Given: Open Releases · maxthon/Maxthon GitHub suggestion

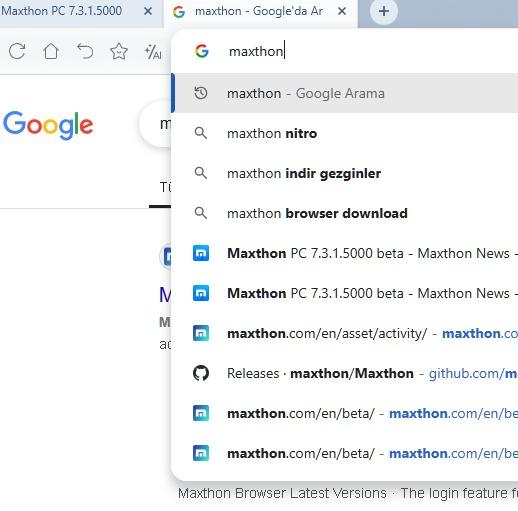Looking at the screenshot, I should pyautogui.click(x=346, y=373).
